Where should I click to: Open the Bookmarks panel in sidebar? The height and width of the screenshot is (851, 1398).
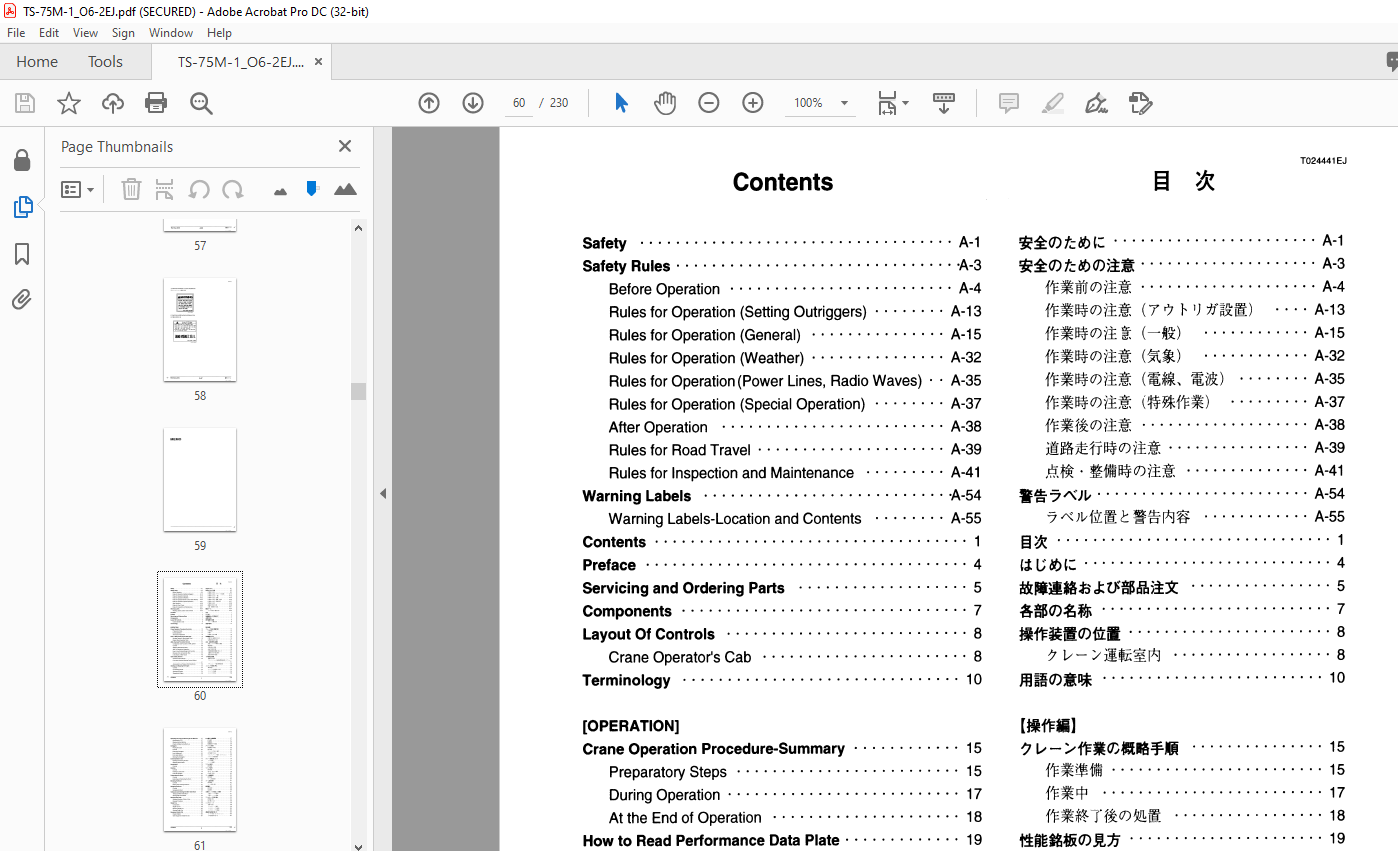click(22, 254)
